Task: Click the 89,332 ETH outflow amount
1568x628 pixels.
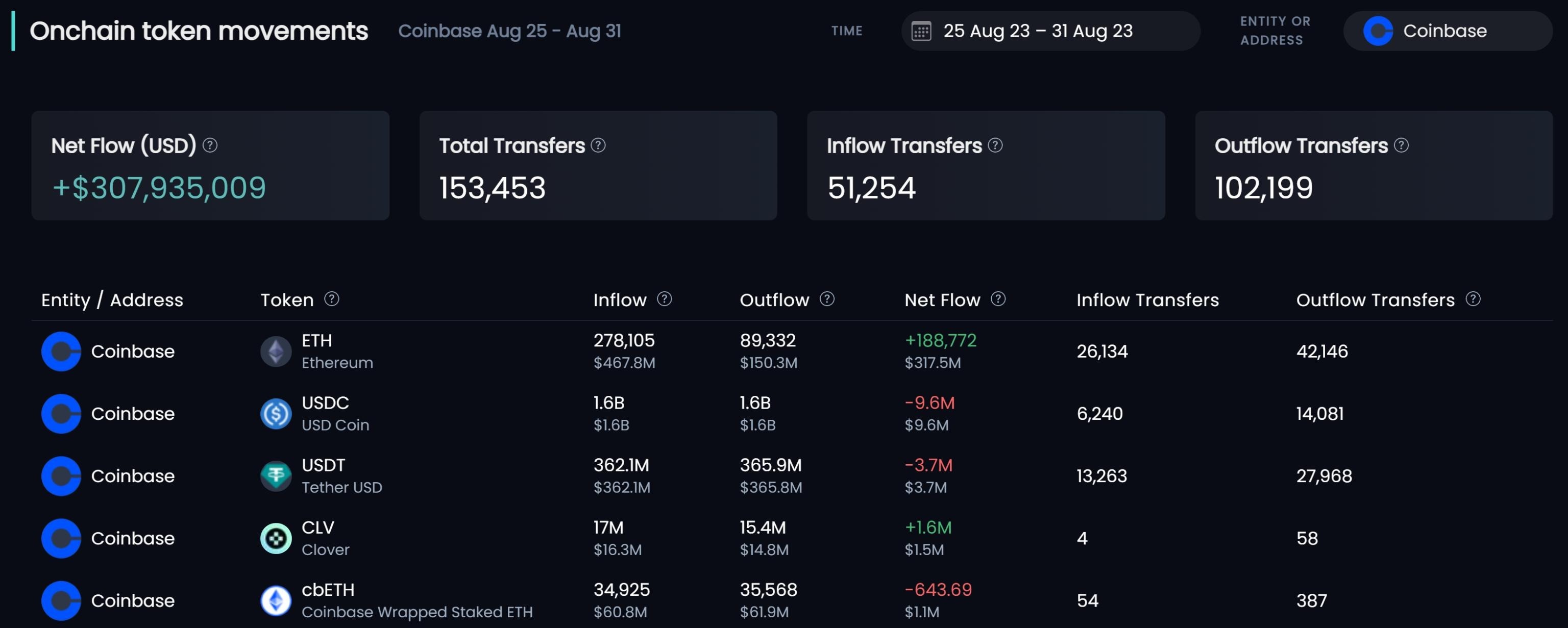Action: pos(768,340)
